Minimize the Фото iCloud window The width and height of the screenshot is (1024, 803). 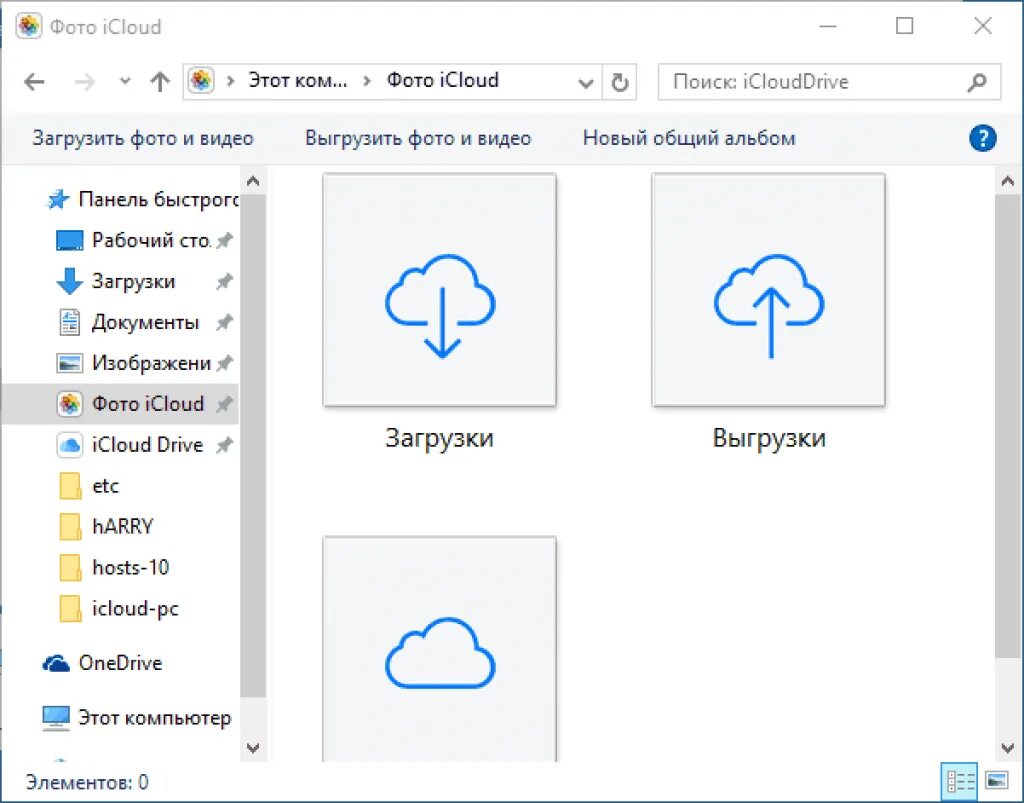coord(828,26)
